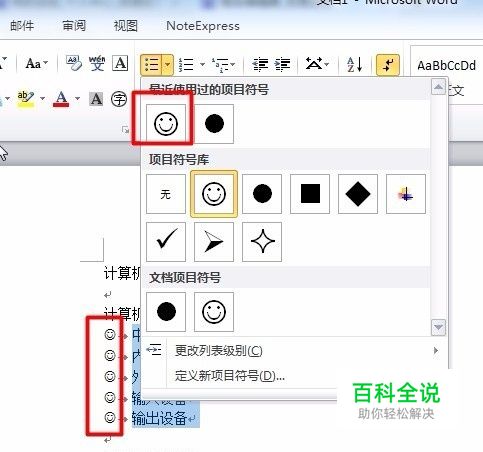Click the red font color A
This screenshot has height=452, width=483.
[x=61, y=99]
